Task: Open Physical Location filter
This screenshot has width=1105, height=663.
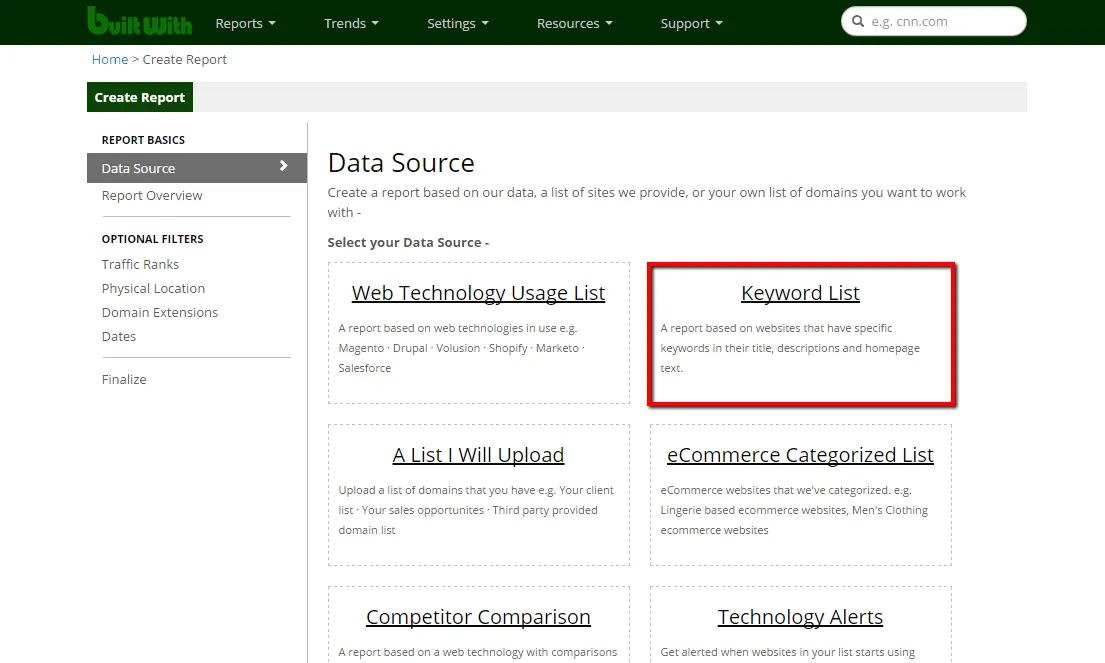Action: click(x=153, y=288)
